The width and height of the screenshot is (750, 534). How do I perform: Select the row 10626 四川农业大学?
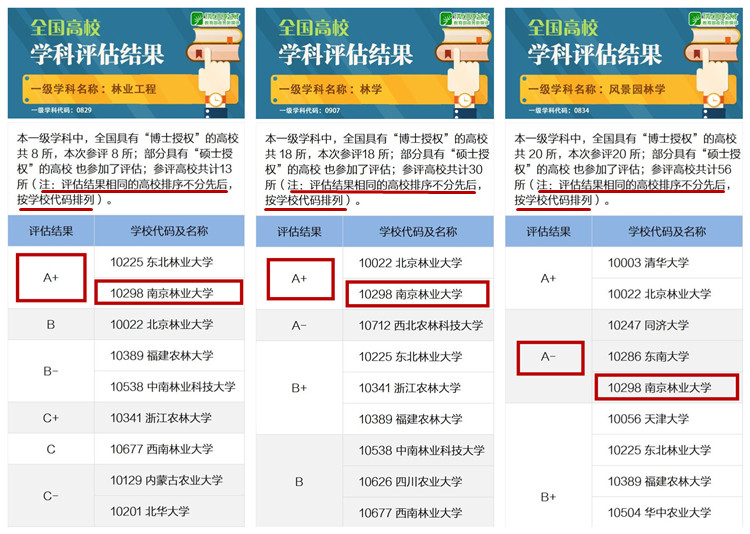pos(410,481)
